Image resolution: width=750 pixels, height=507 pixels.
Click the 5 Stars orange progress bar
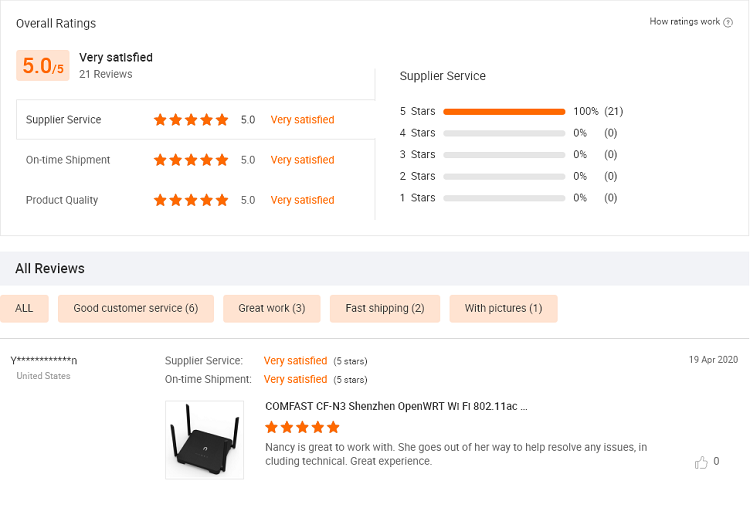(504, 111)
